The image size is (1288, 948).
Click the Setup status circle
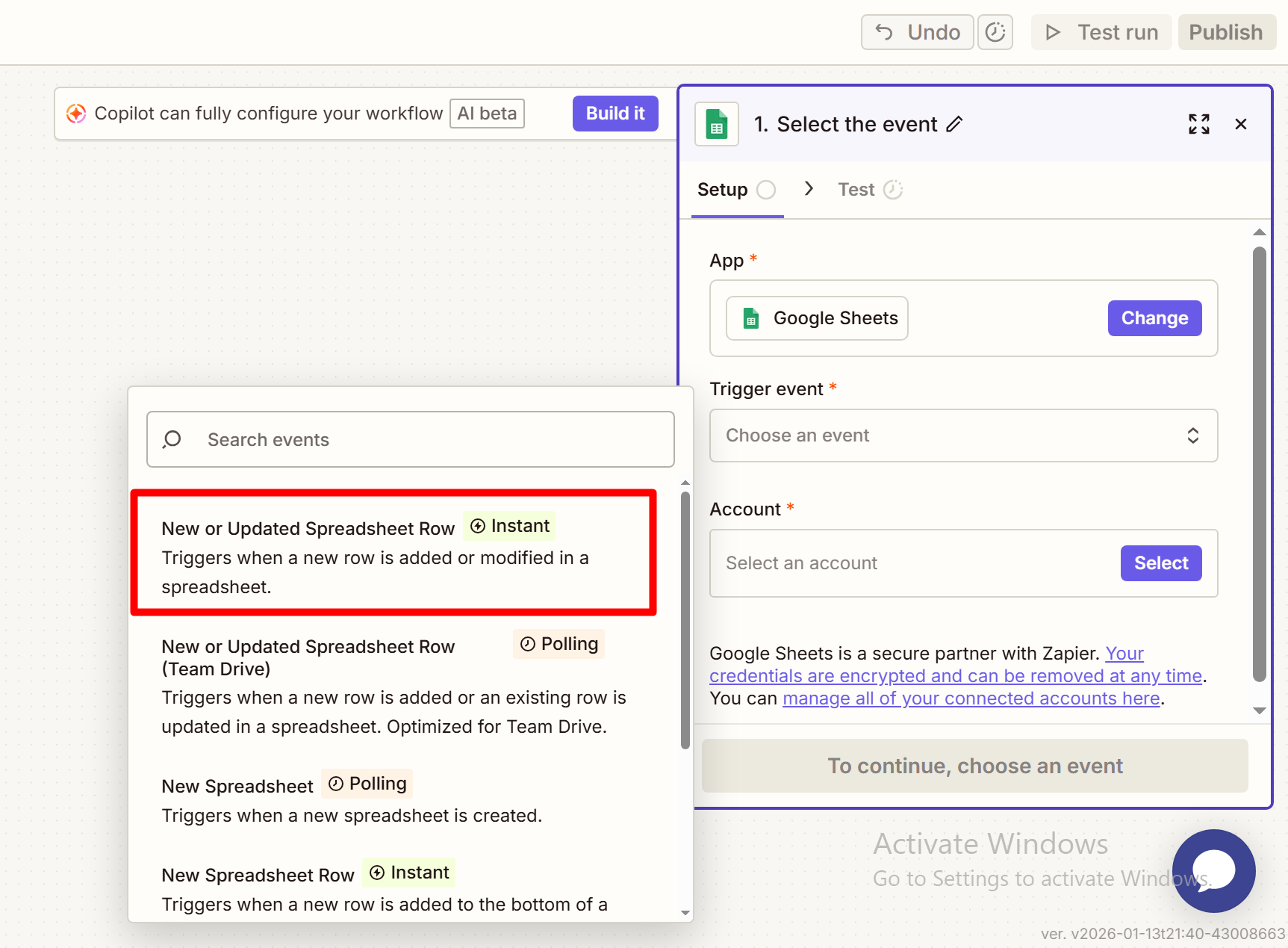tap(766, 190)
